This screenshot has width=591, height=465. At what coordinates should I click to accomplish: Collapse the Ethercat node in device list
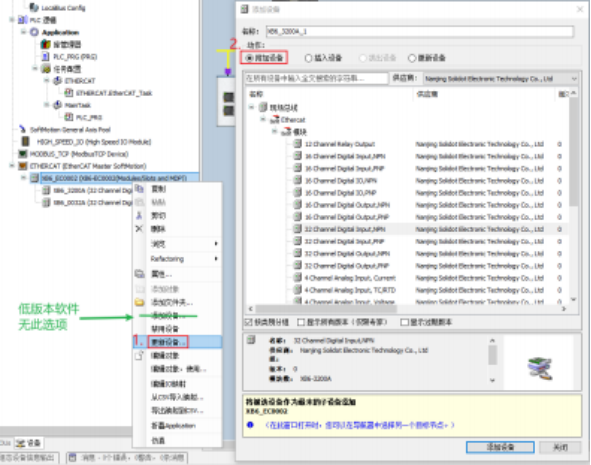263,119
